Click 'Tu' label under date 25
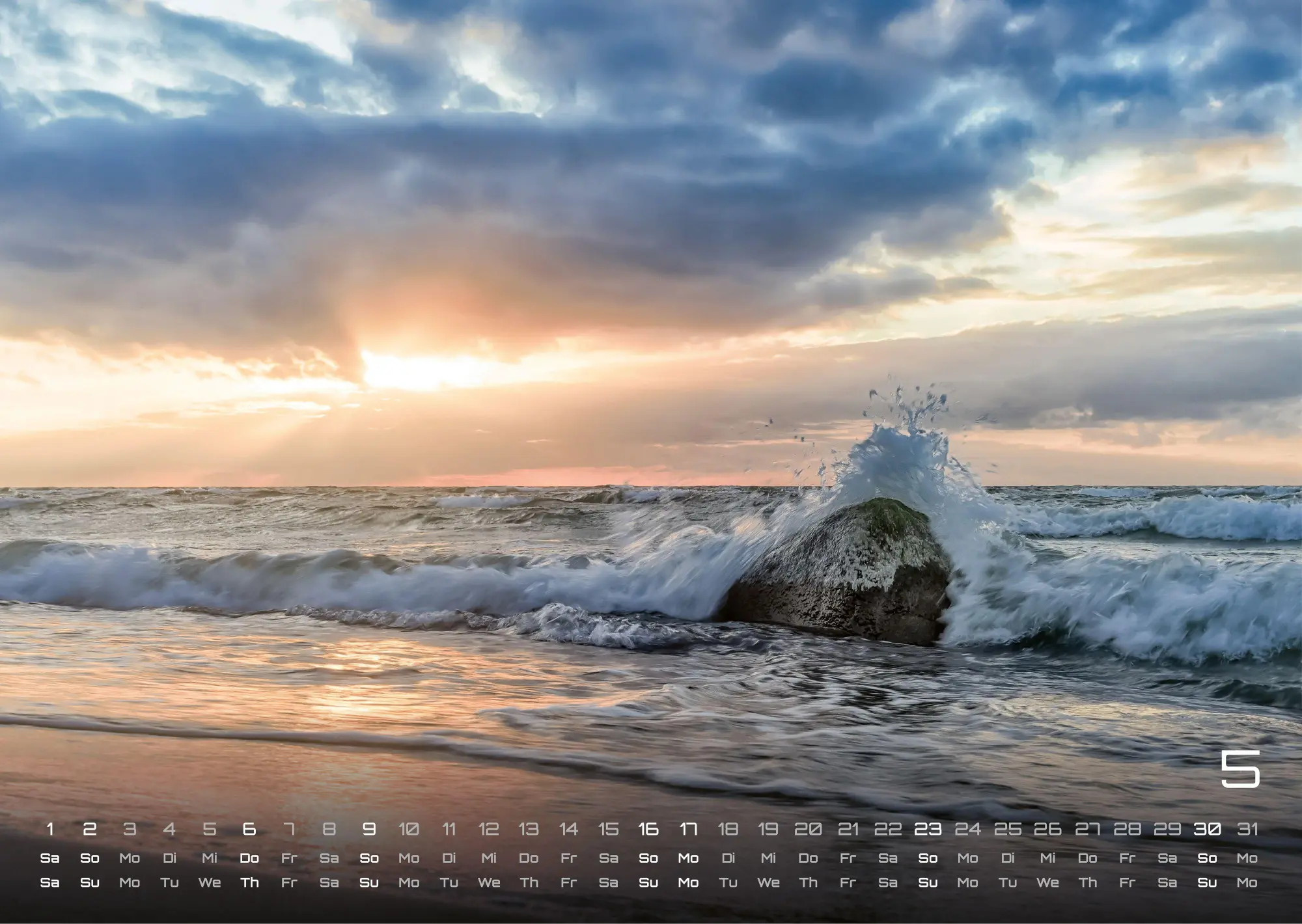Viewport: 1302px width, 924px height. click(1008, 883)
